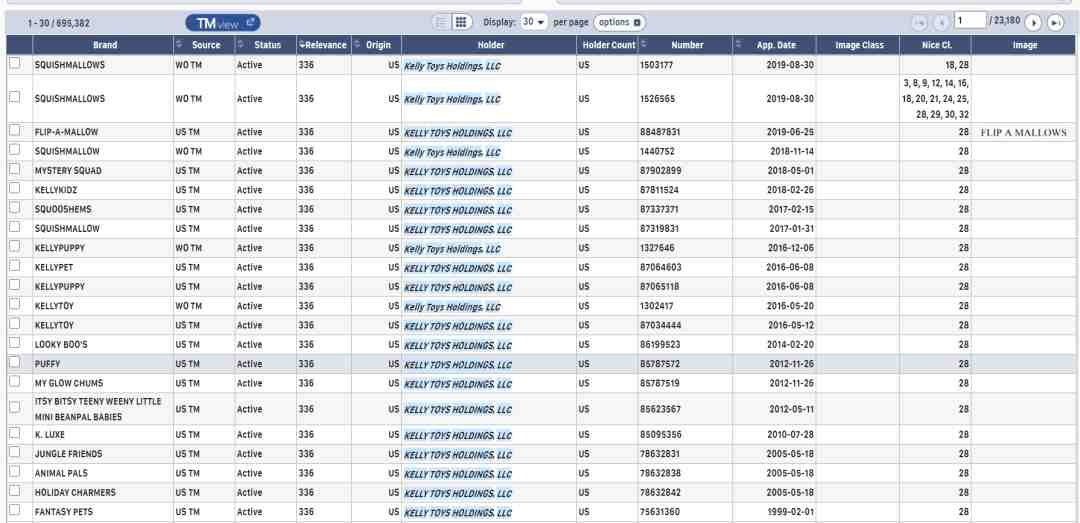Click sort arrow on Relevance column
The width and height of the screenshot is (1080, 523).
coord(302,45)
